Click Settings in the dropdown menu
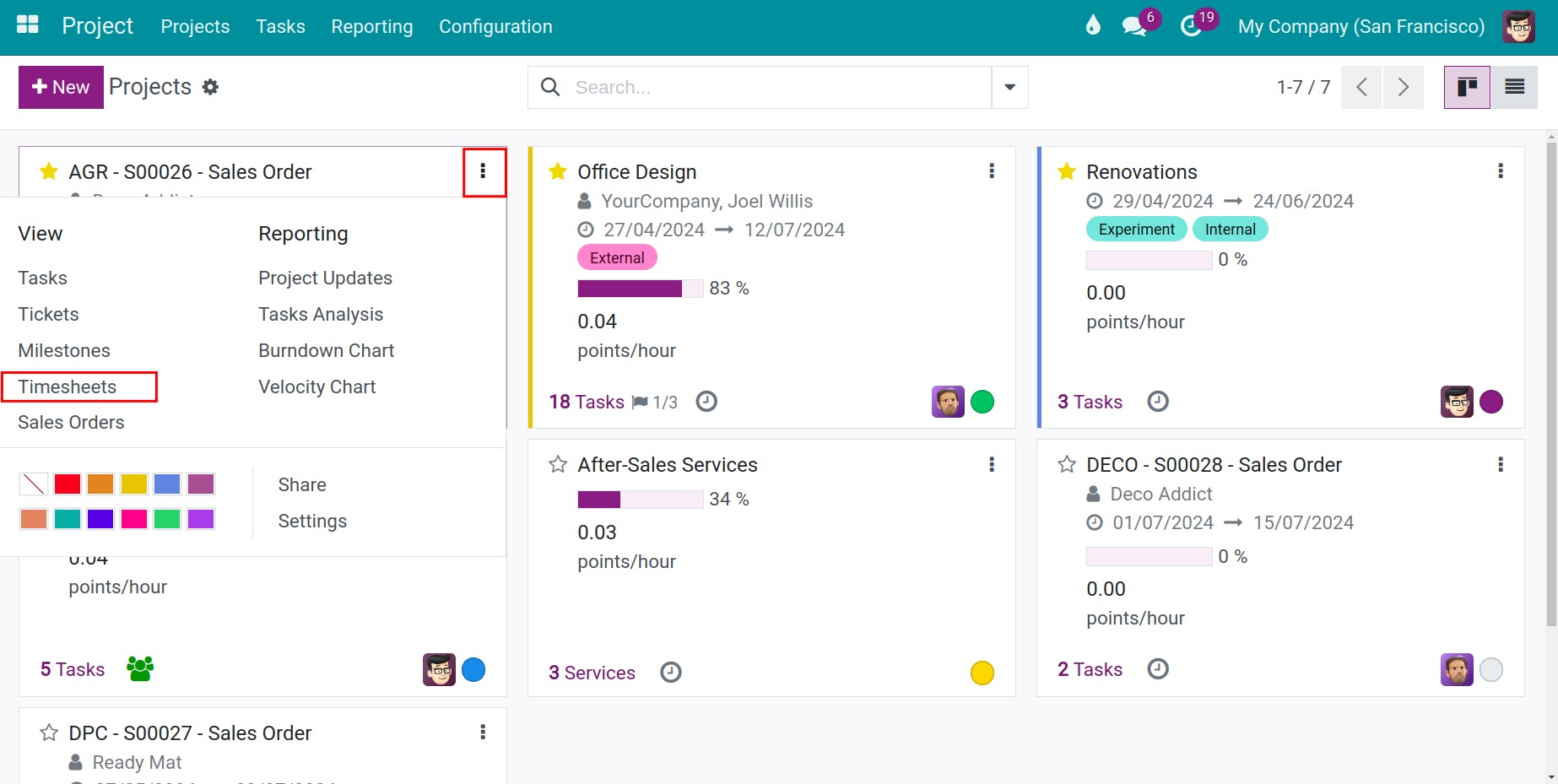1558x784 pixels. pos(312,521)
